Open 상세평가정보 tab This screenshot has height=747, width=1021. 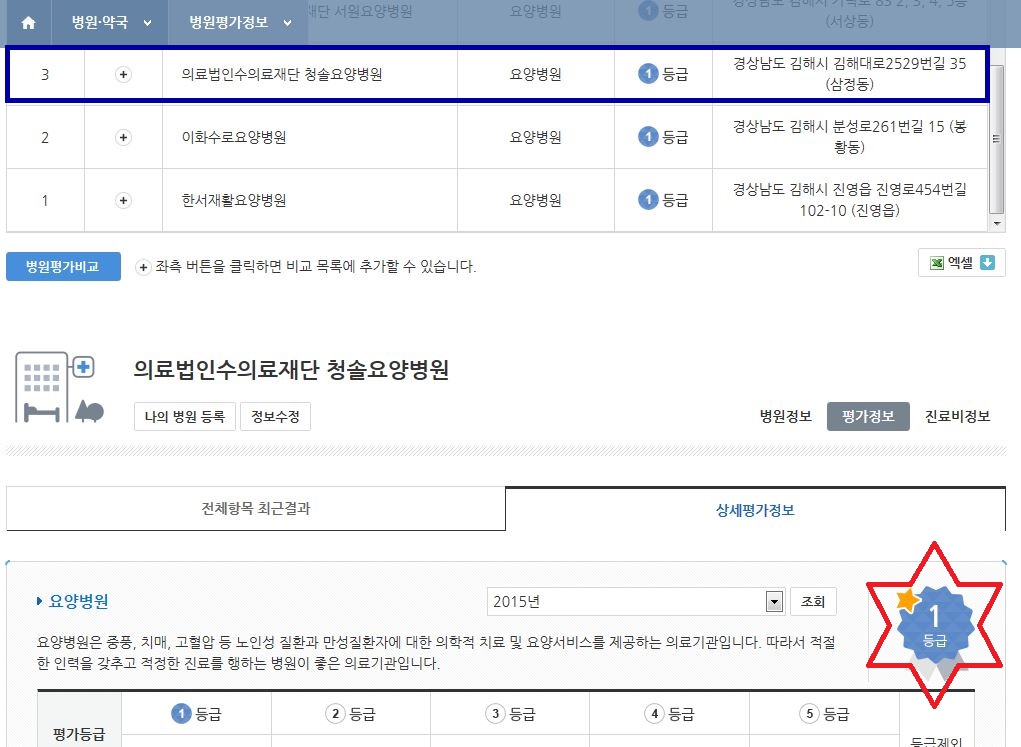coord(755,510)
